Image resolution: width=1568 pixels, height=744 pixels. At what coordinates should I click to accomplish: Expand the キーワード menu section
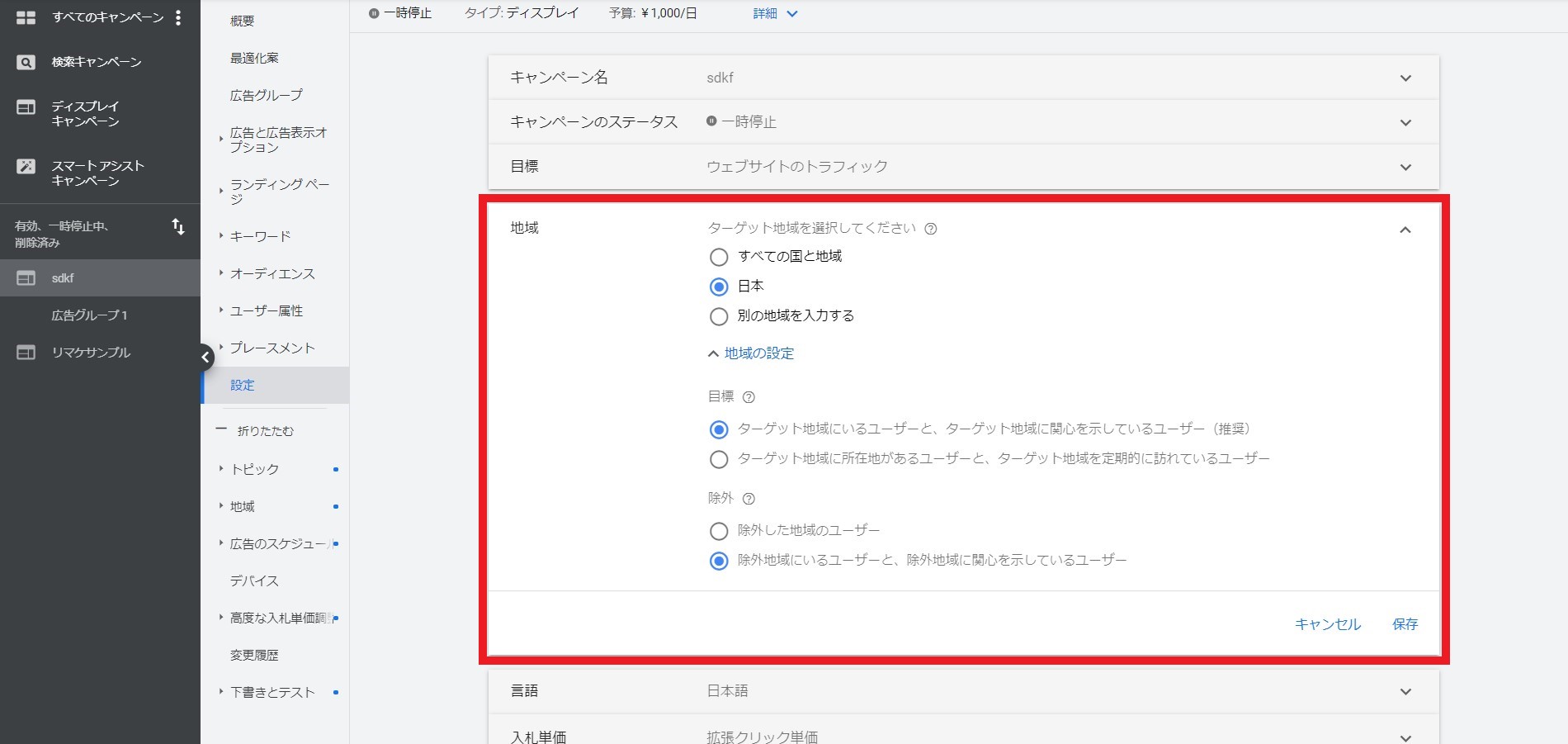pyautogui.click(x=221, y=236)
